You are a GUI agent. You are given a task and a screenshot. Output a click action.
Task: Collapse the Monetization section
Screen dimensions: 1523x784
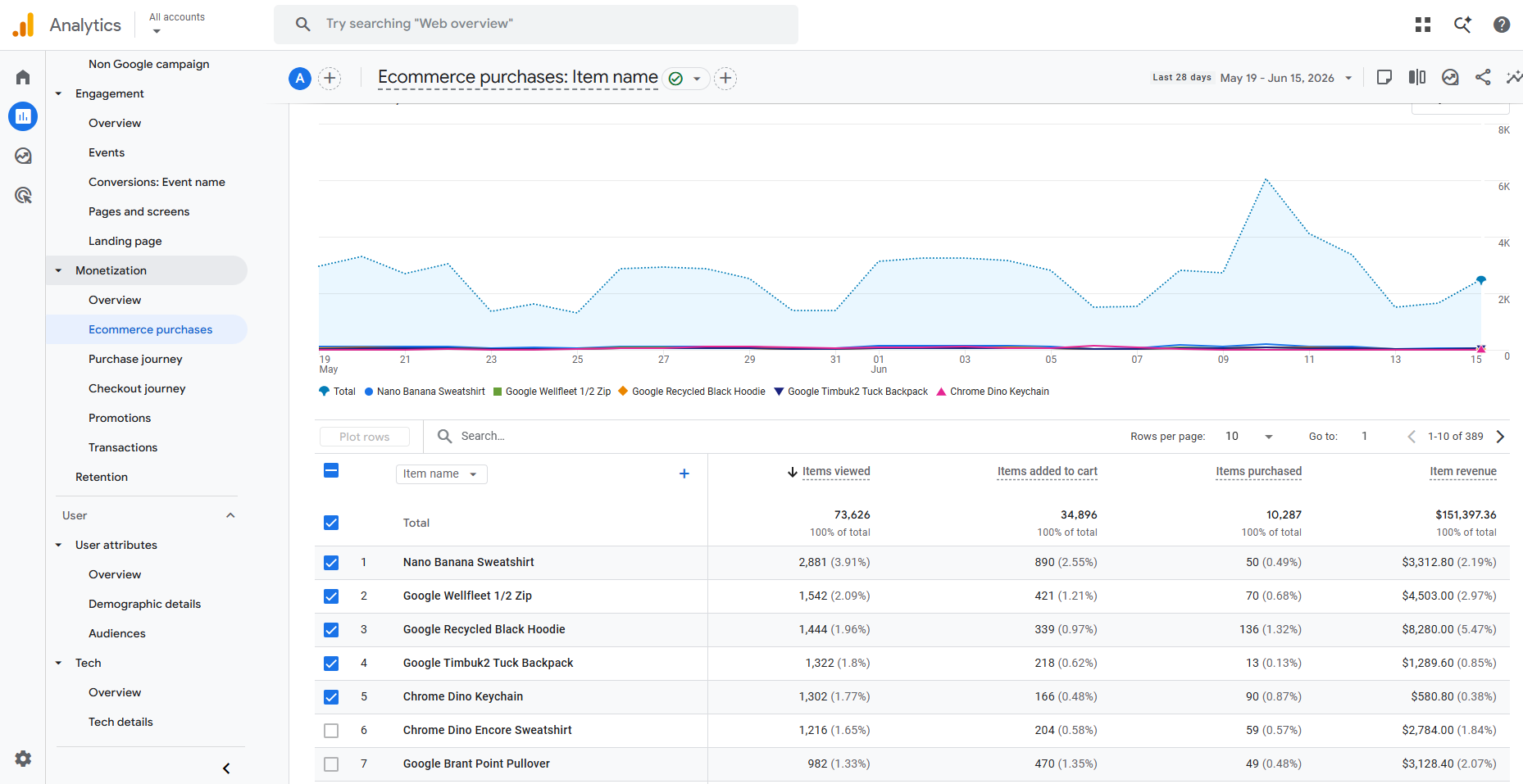(x=58, y=270)
